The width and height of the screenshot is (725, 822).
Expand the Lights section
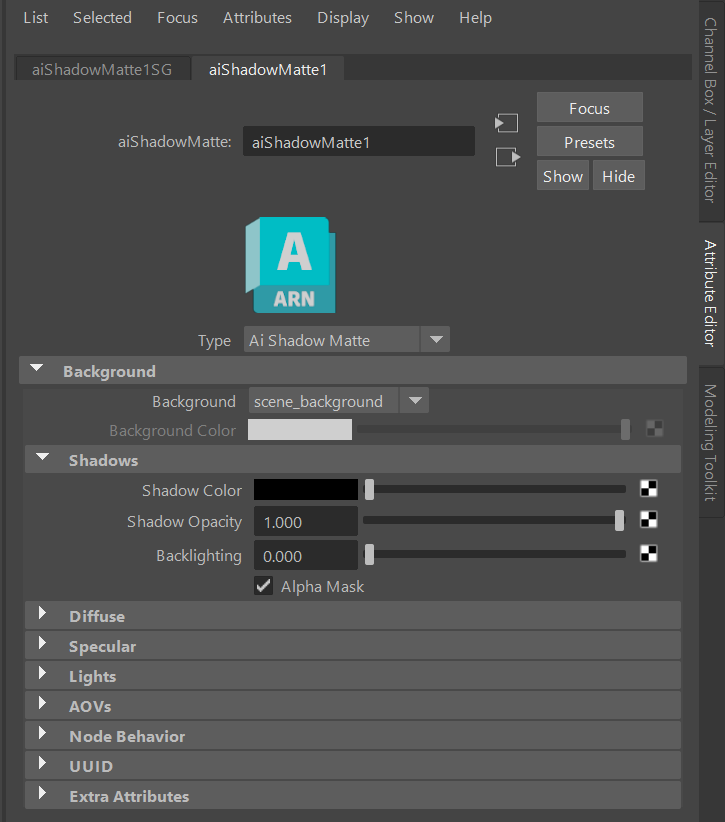[x=43, y=673]
